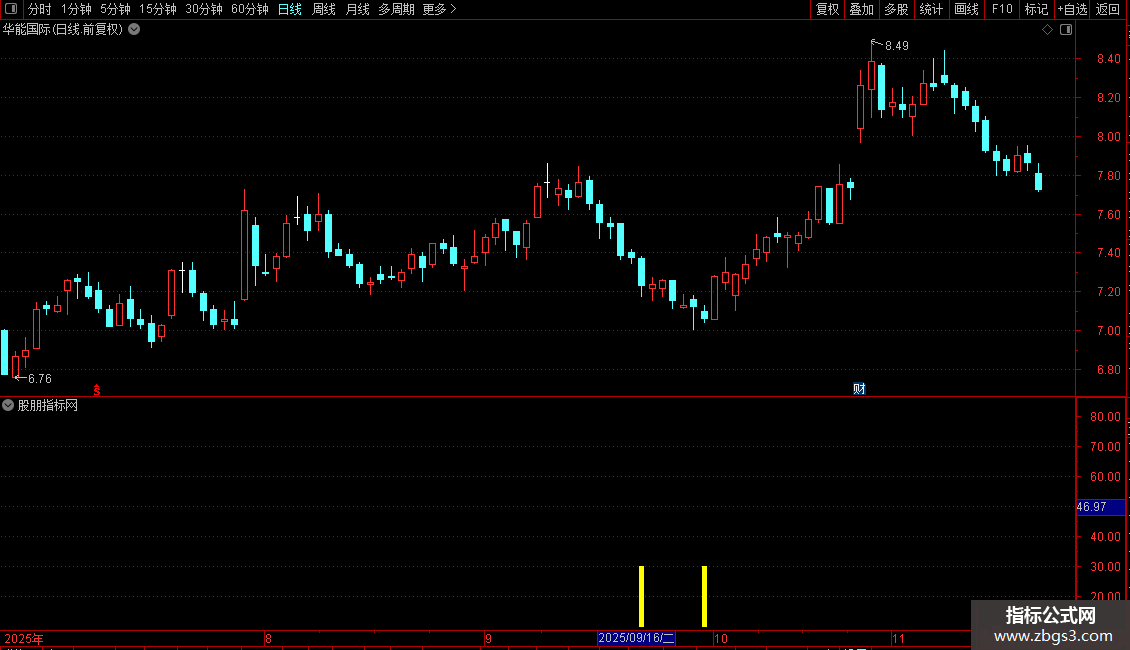This screenshot has width=1130, height=650.
Task: Click 返回 to go back
Action: tap(1108, 9)
